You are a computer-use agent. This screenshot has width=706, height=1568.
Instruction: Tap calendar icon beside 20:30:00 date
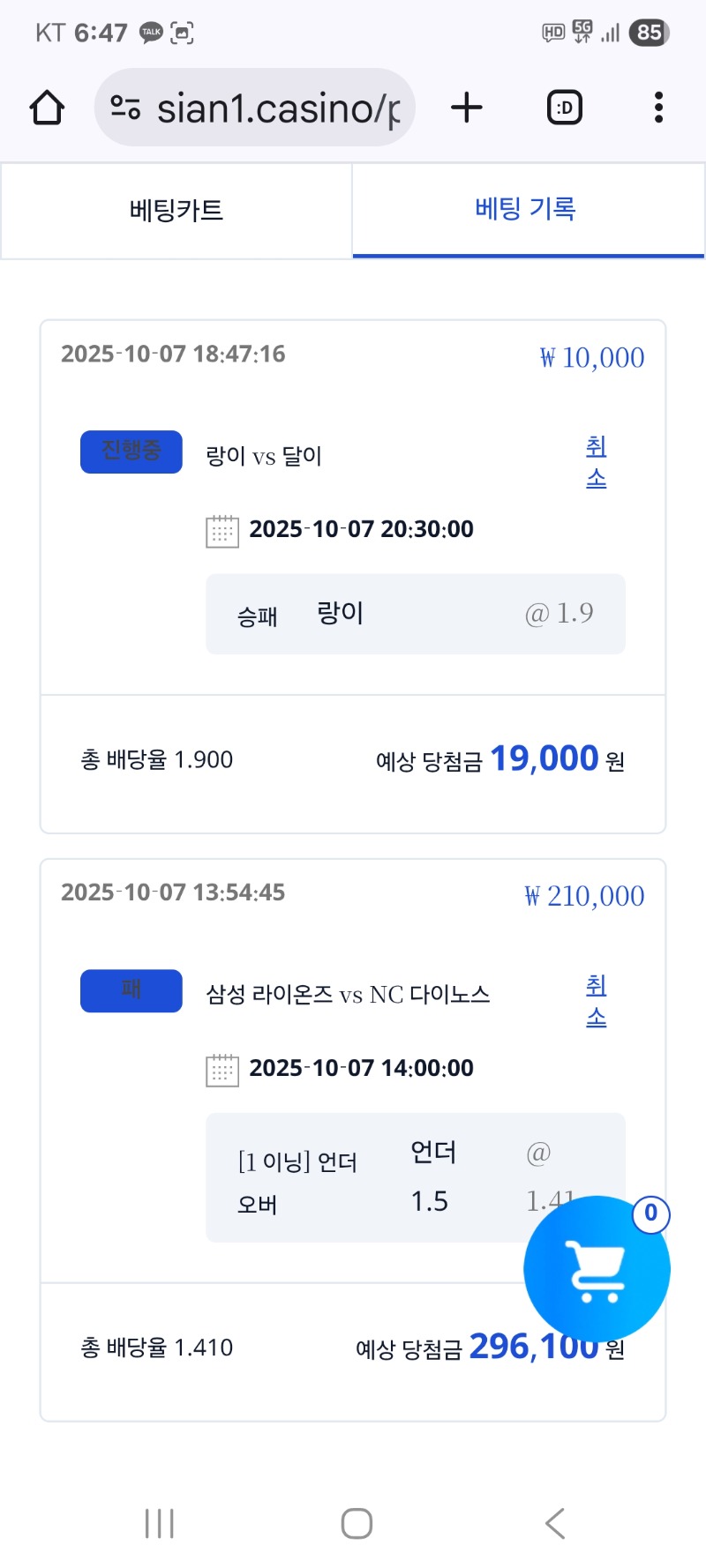(222, 531)
